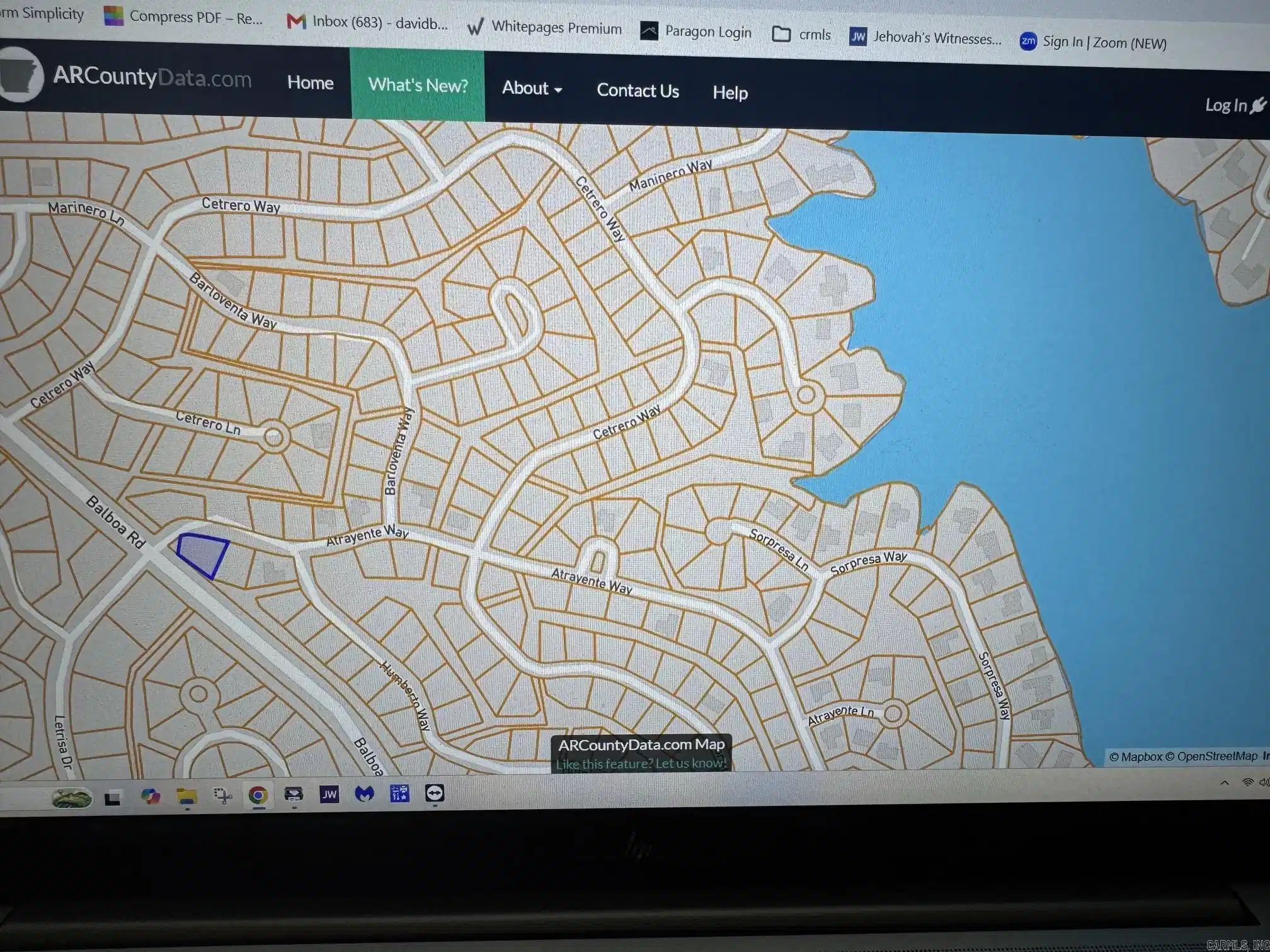
Task: Open the What's New? tab
Action: [x=418, y=85]
